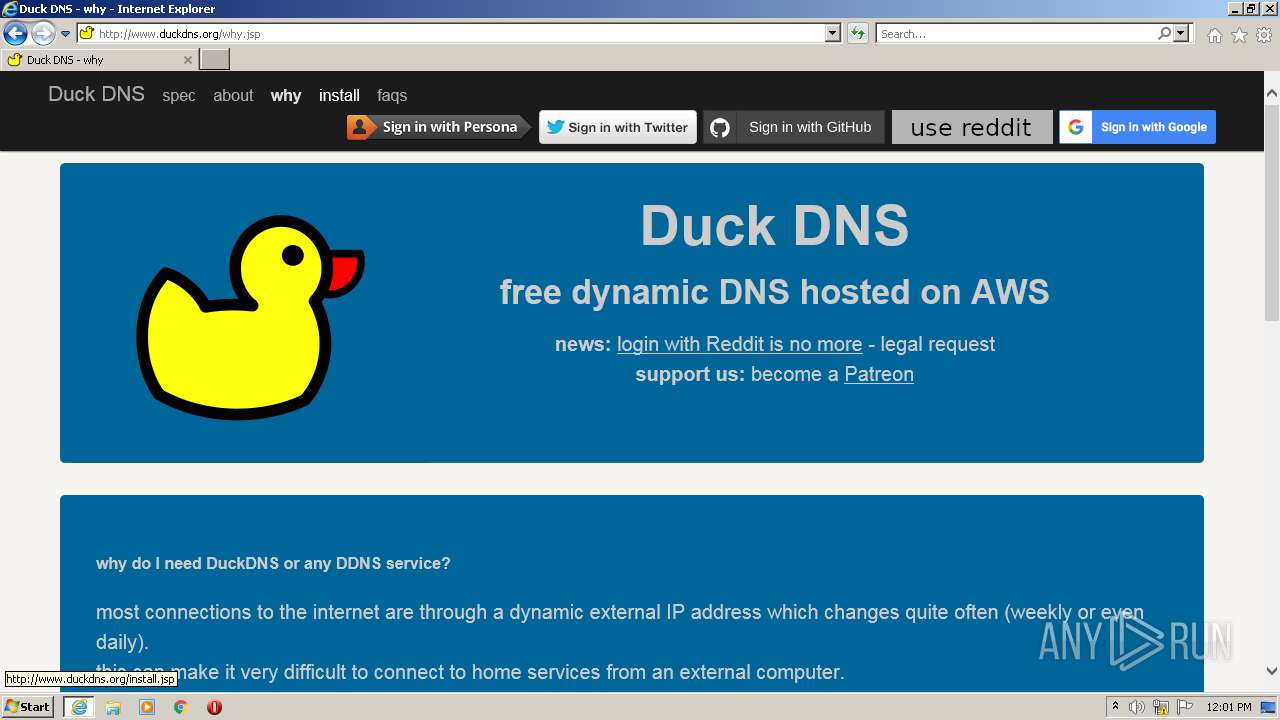Image resolution: width=1280 pixels, height=720 pixels.
Task: Open the red Opera taskbar icon
Action: (x=214, y=707)
